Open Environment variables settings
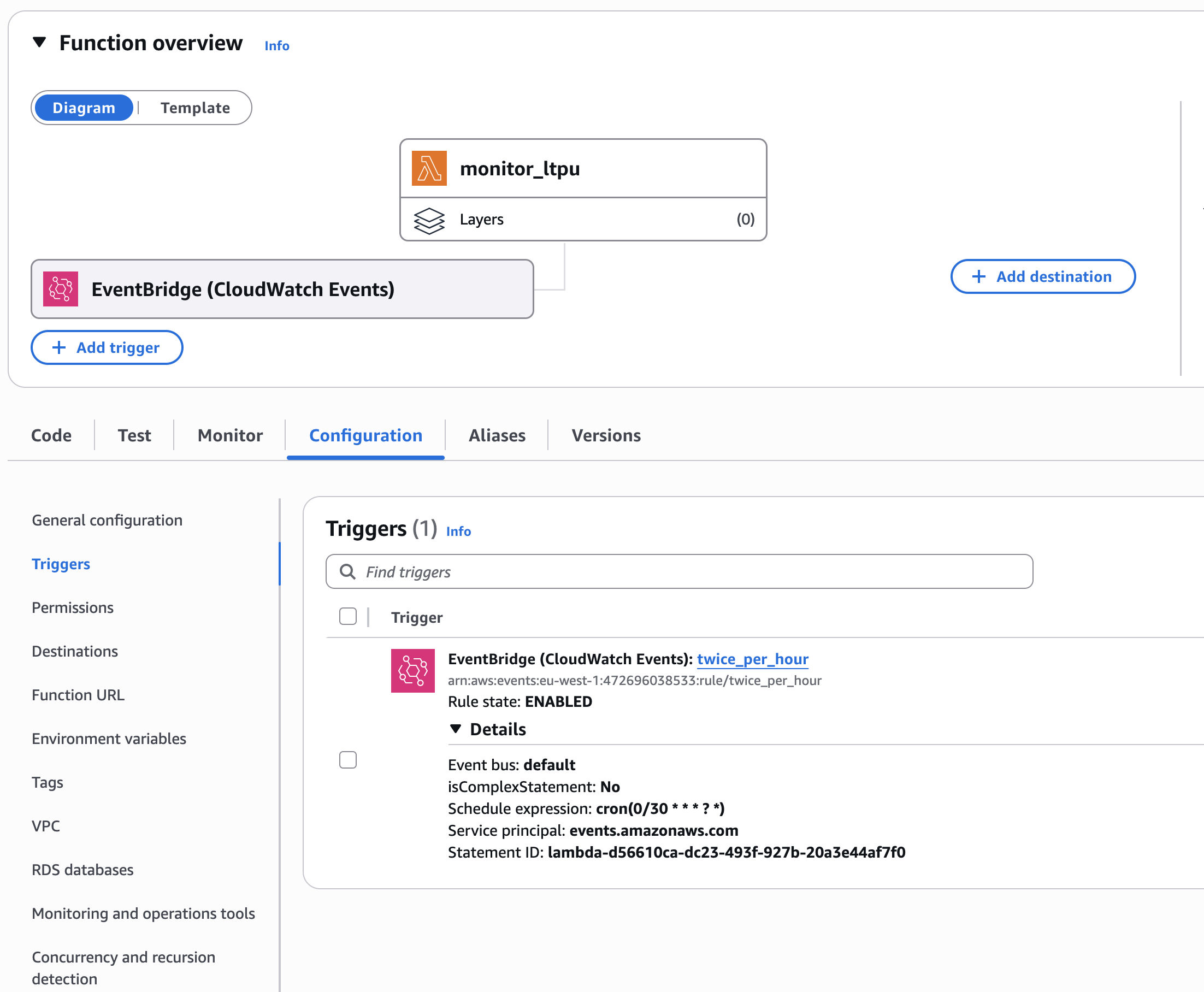This screenshot has width=1204, height=992. click(x=109, y=739)
